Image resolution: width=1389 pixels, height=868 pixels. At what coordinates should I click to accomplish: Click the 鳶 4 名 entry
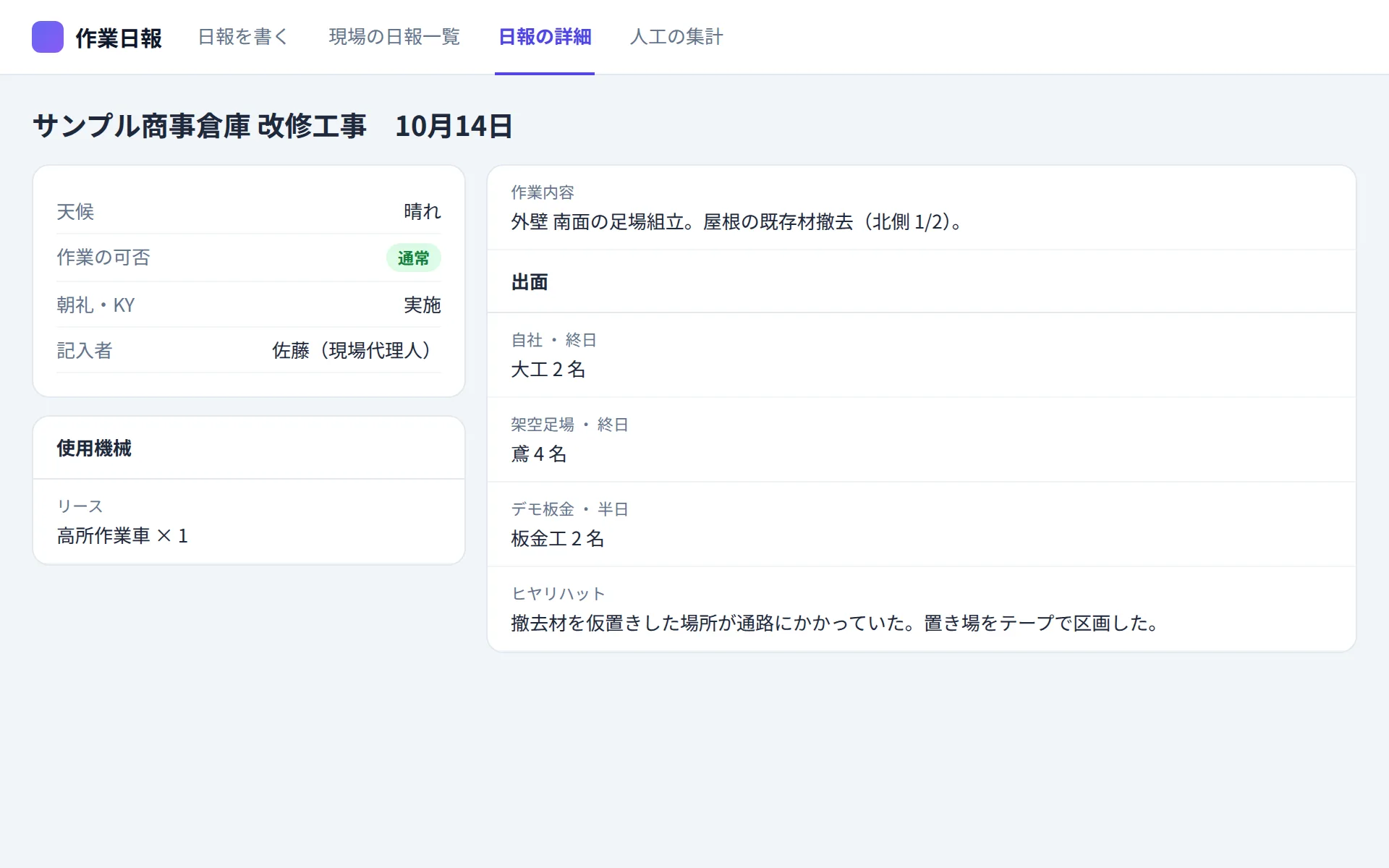[x=539, y=454]
